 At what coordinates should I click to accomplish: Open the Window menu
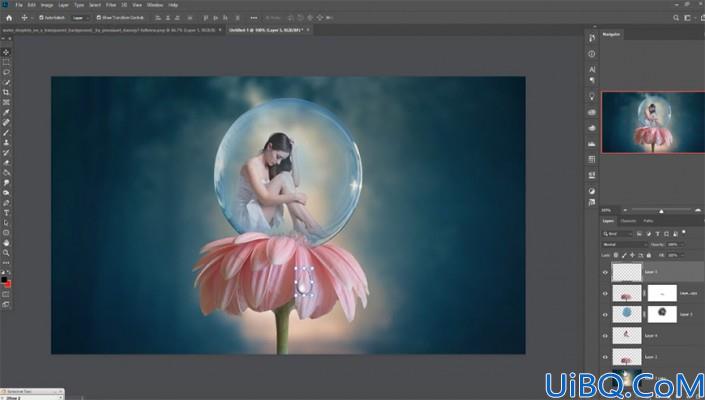click(x=155, y=5)
